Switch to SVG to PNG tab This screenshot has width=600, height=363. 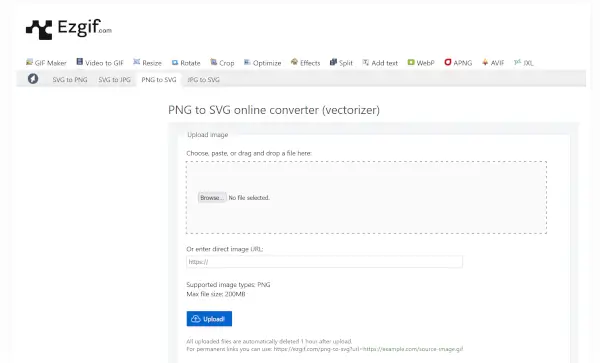[x=70, y=80]
